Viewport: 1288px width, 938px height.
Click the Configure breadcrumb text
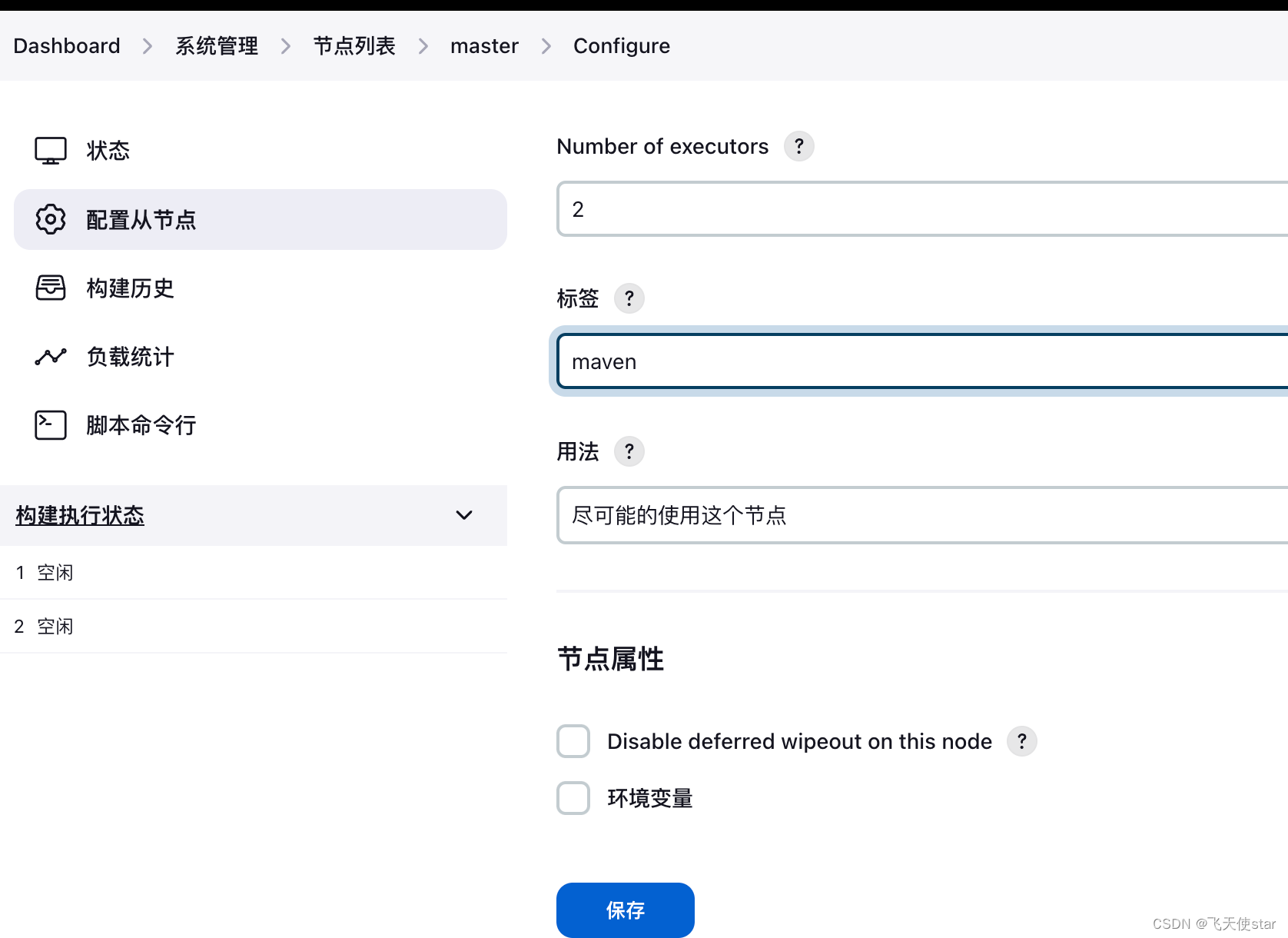click(622, 46)
